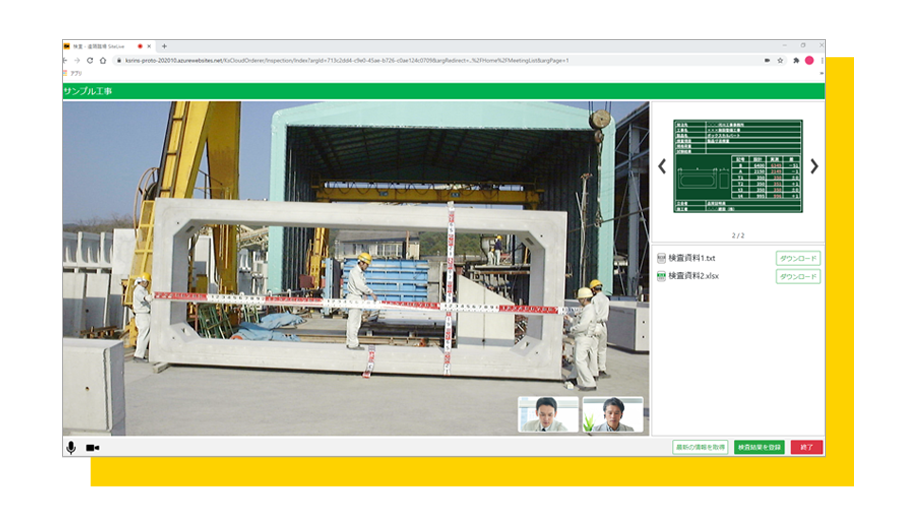Screen dimensions: 916x515
Task: Click the 2 / 2 page indicator
Action: (x=738, y=235)
